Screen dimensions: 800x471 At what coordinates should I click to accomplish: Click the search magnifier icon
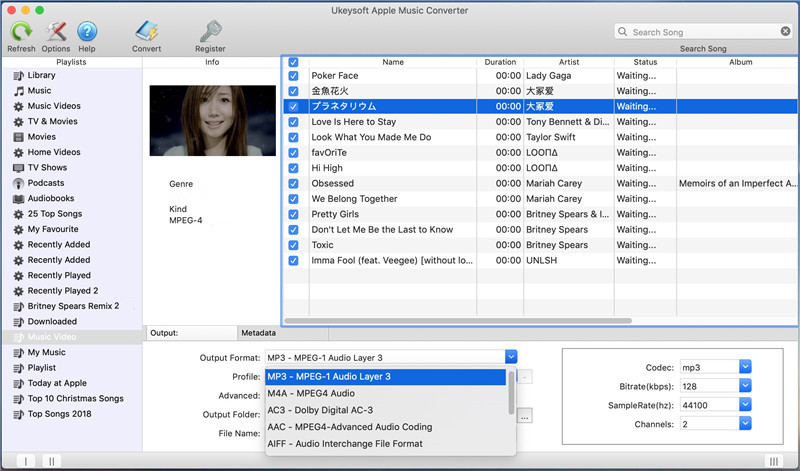[x=622, y=32]
